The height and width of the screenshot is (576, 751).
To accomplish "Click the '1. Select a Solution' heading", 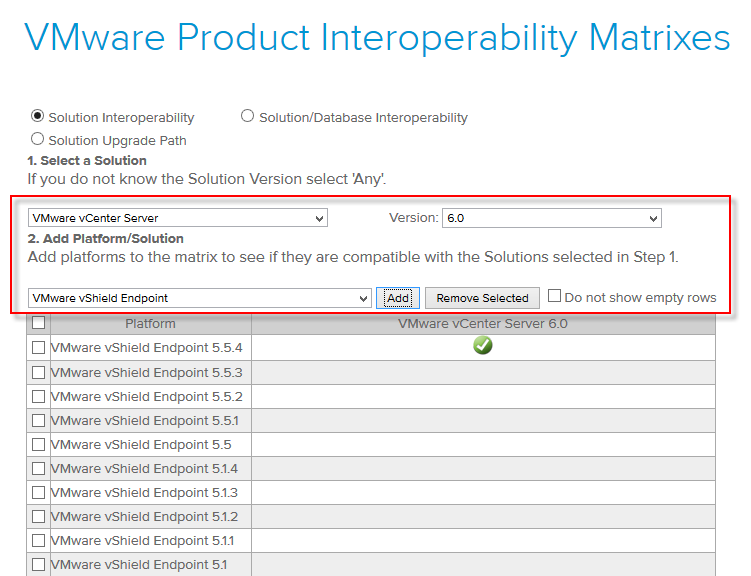I will 87,160.
